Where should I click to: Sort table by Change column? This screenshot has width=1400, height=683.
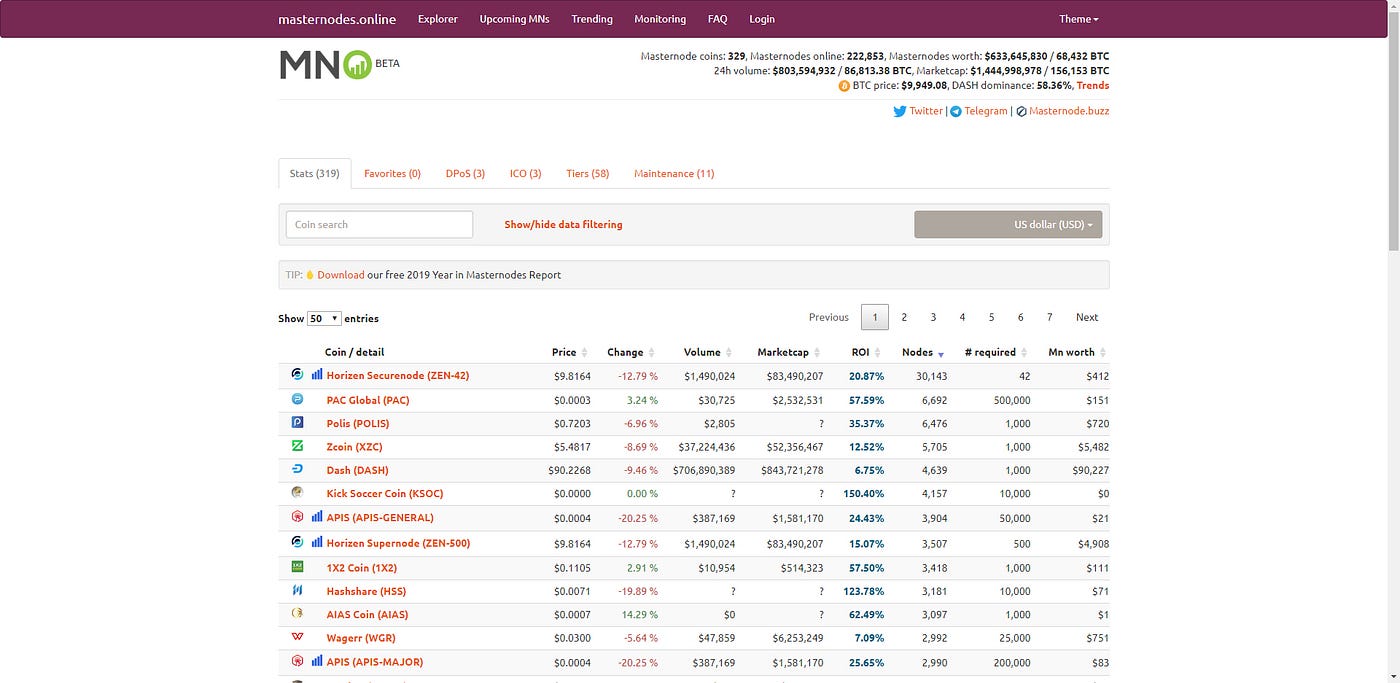point(630,352)
